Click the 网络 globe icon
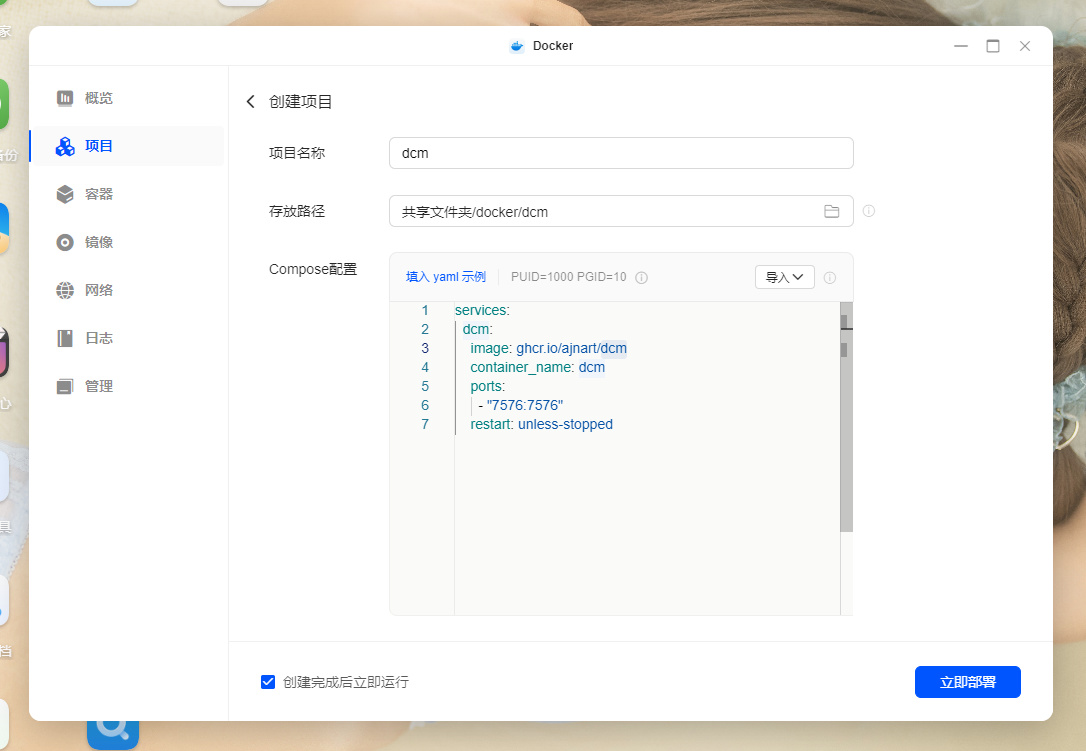This screenshot has height=751, width=1086. 65,290
